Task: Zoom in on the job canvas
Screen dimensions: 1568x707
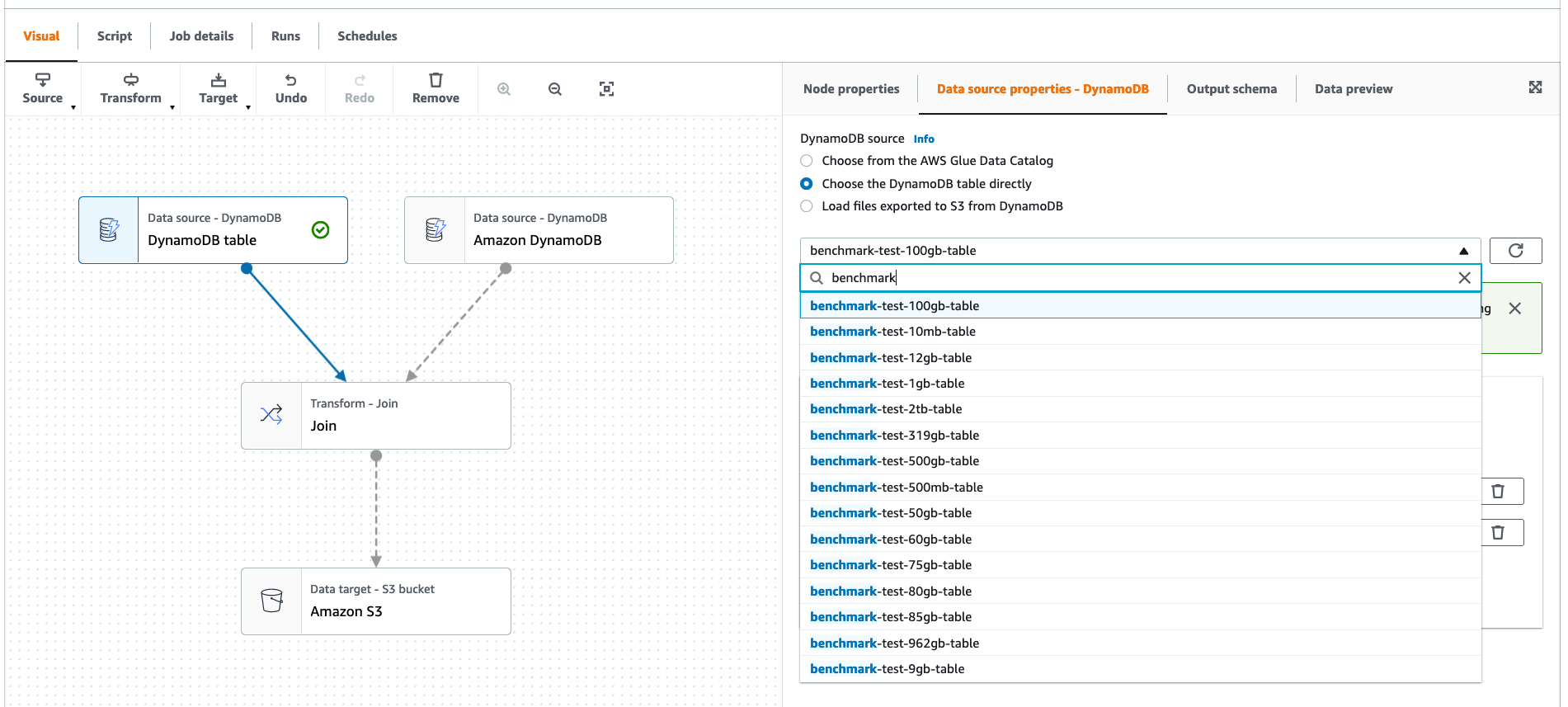Action: [504, 89]
